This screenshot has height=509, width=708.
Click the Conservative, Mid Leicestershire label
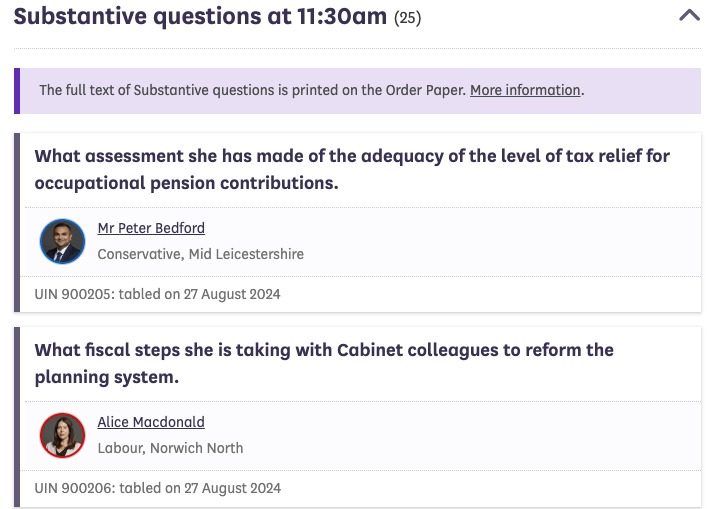pyautogui.click(x=200, y=254)
